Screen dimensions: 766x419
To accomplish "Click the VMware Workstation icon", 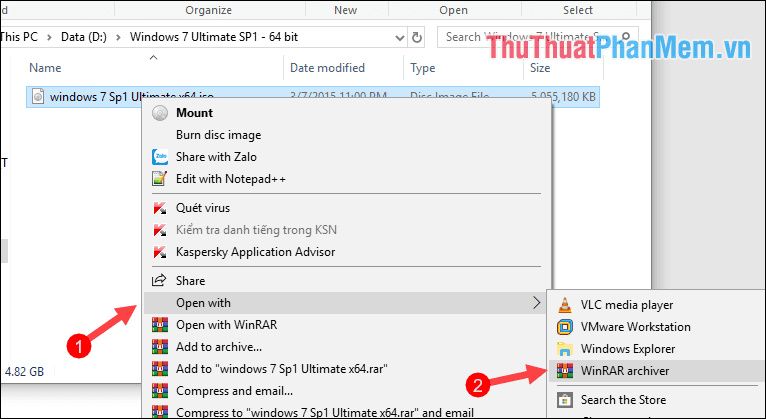I will pyautogui.click(x=564, y=327).
